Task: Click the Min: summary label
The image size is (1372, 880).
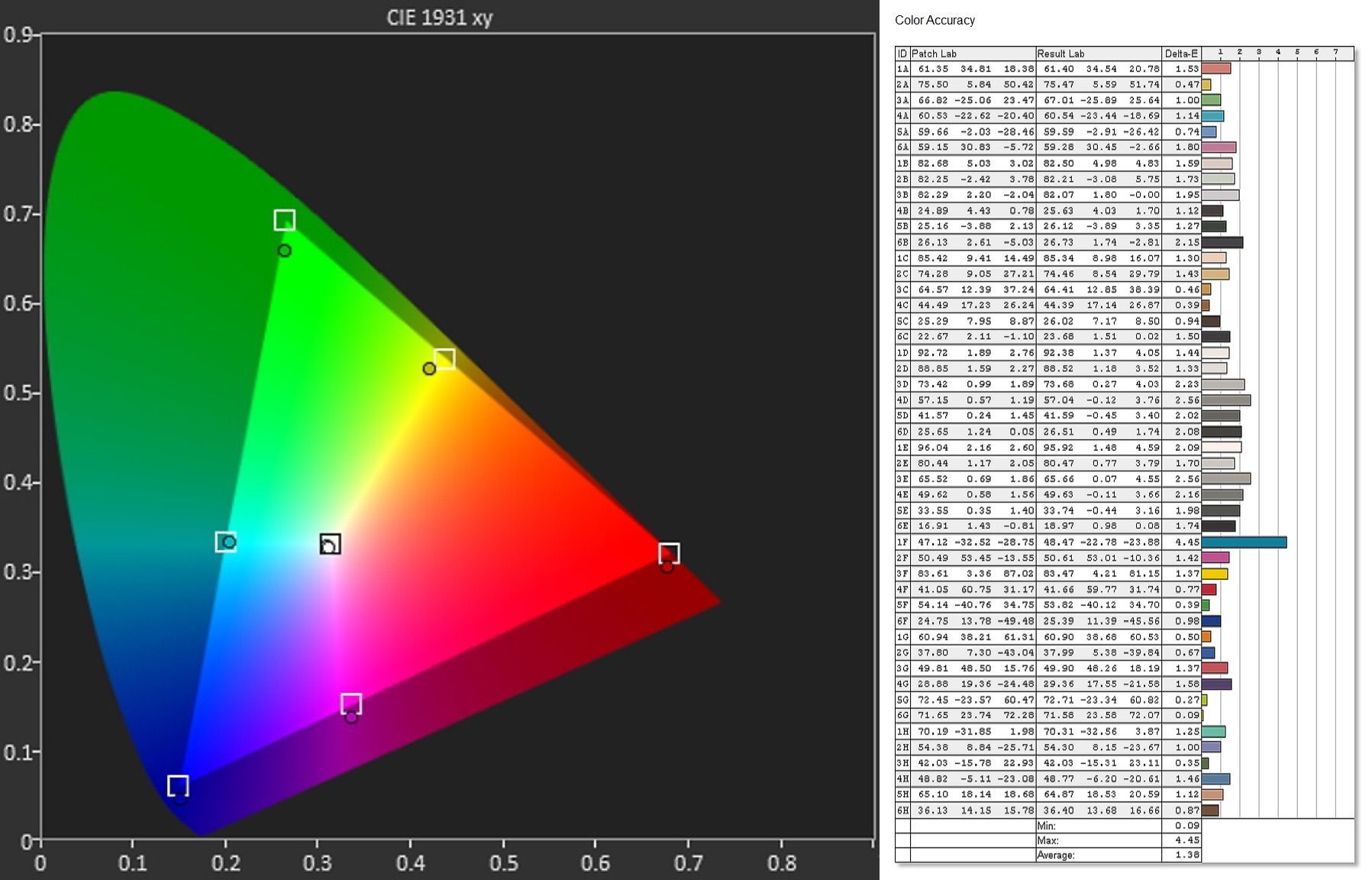Action: click(1047, 827)
